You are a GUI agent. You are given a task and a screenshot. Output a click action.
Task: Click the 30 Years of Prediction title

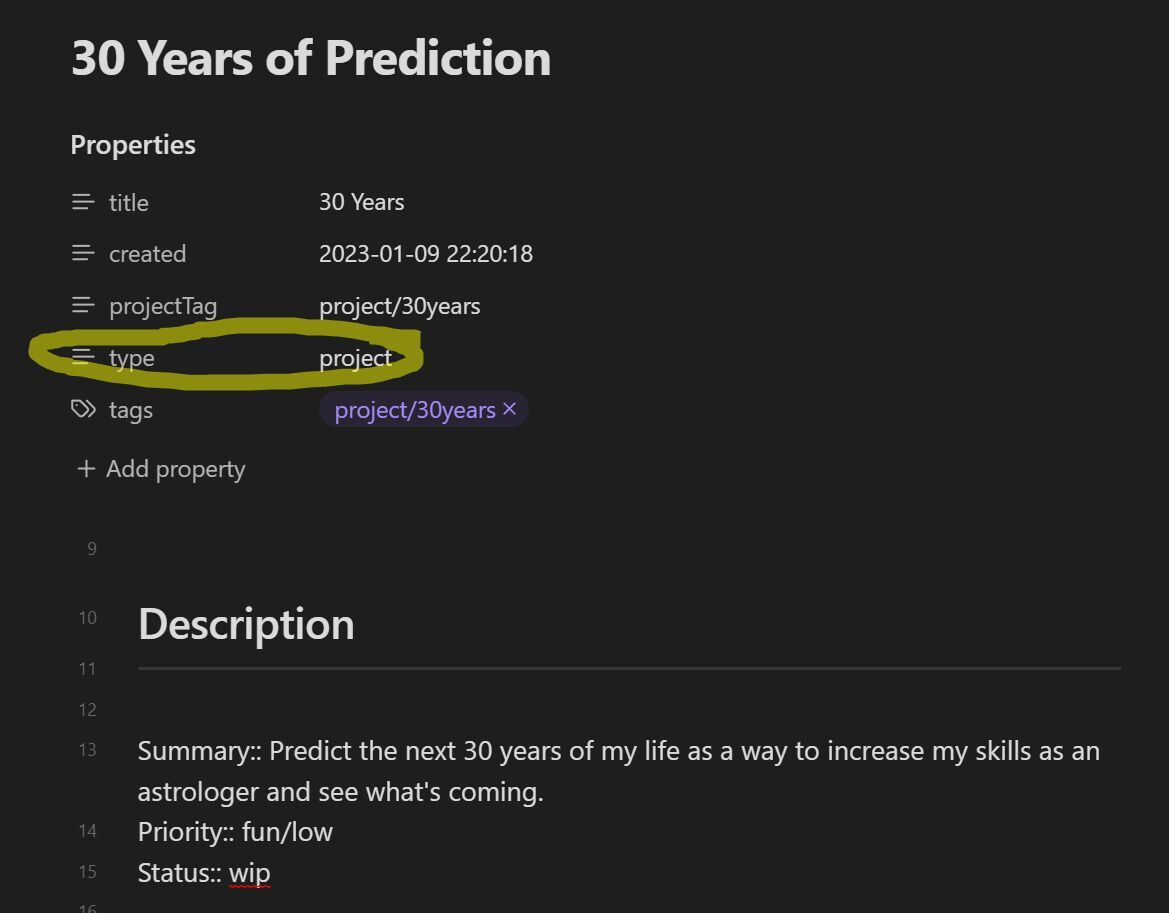pyautogui.click(x=310, y=58)
